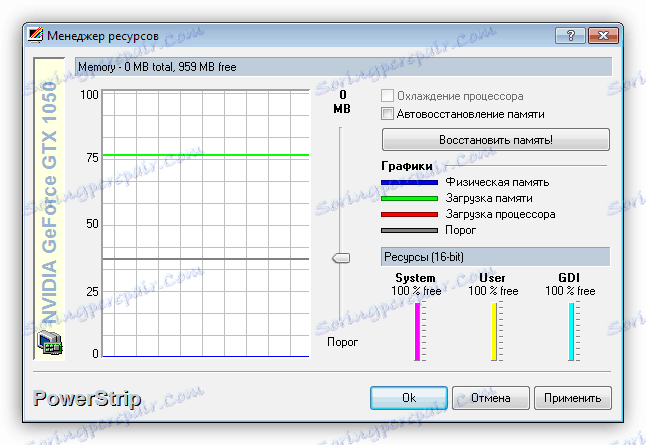Click the 'Порог' label below the slider
646x445 pixels.
[x=342, y=342]
